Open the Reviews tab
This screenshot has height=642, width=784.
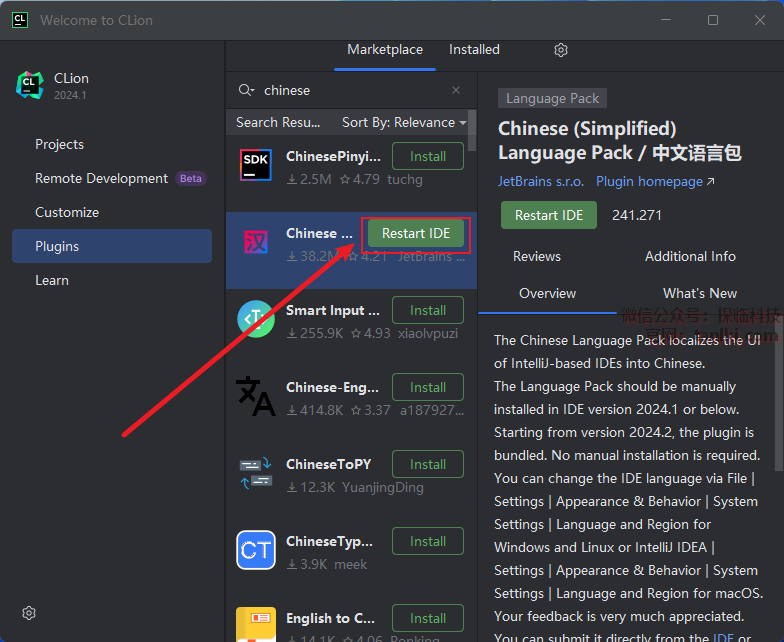coord(537,256)
